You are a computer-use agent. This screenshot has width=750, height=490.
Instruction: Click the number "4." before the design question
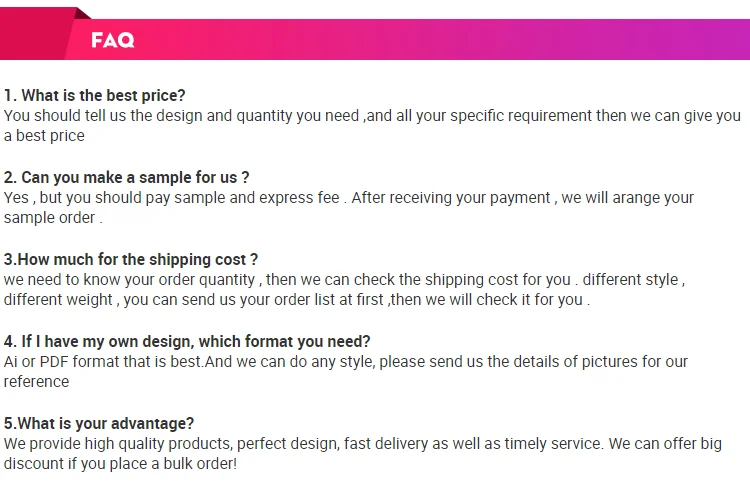point(10,341)
